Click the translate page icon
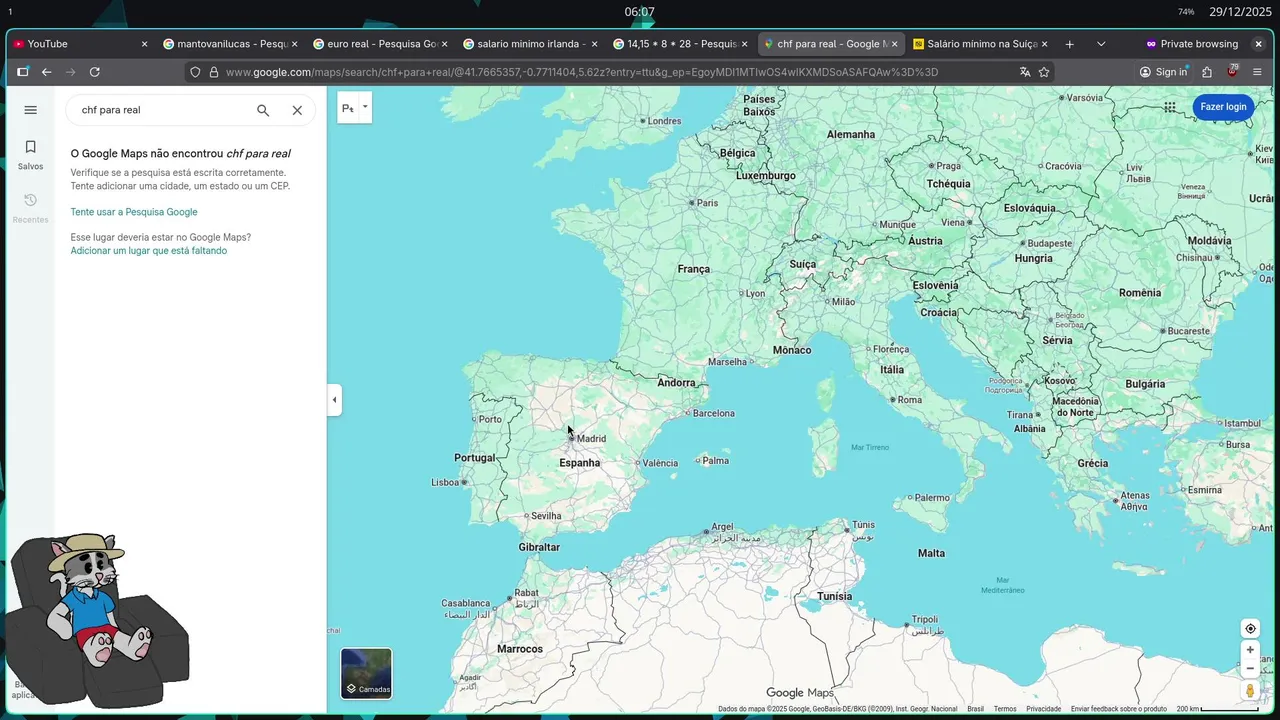Viewport: 1280px width, 720px height. (1025, 72)
